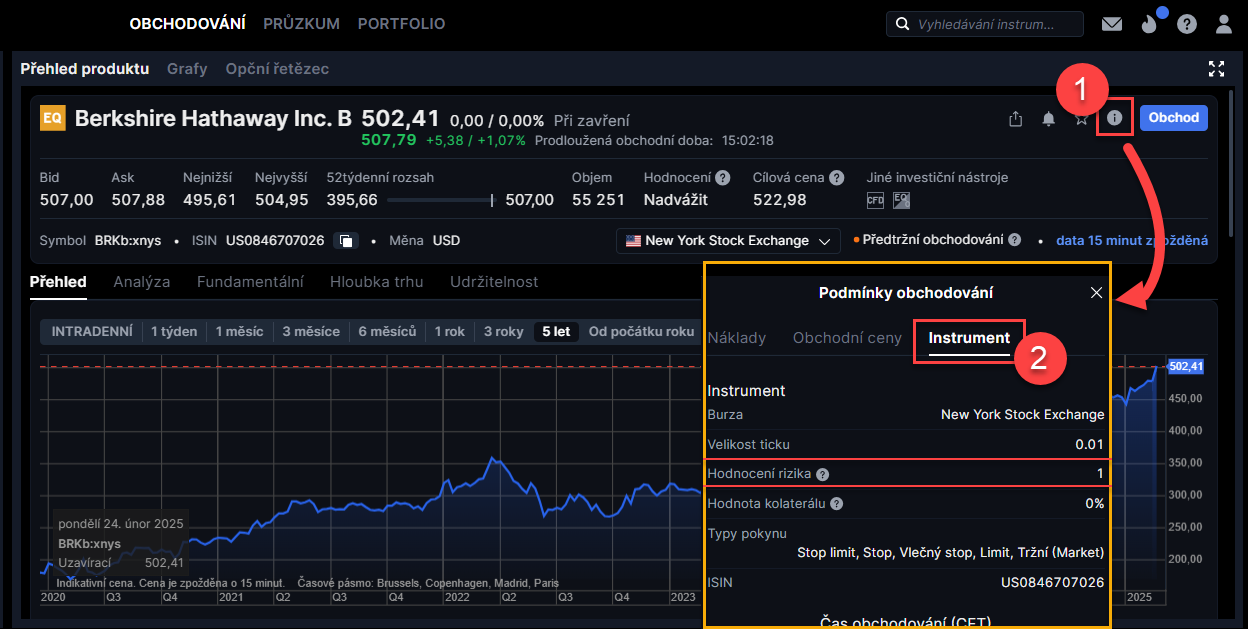Open the New York Stock Exchange dropdown
The width and height of the screenshot is (1248, 629).
728,241
